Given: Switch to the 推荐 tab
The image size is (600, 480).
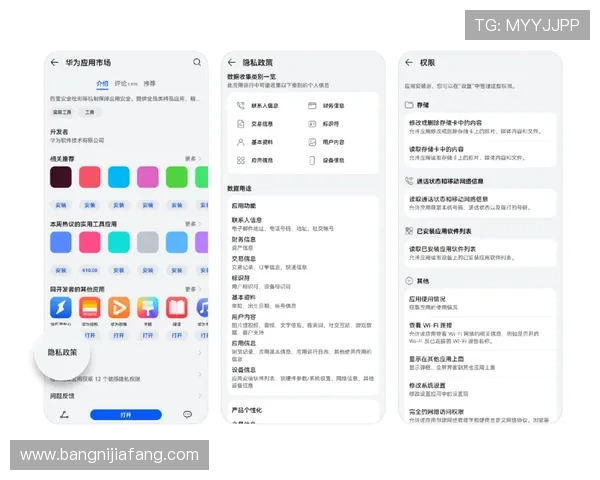Looking at the screenshot, I should (x=150, y=83).
